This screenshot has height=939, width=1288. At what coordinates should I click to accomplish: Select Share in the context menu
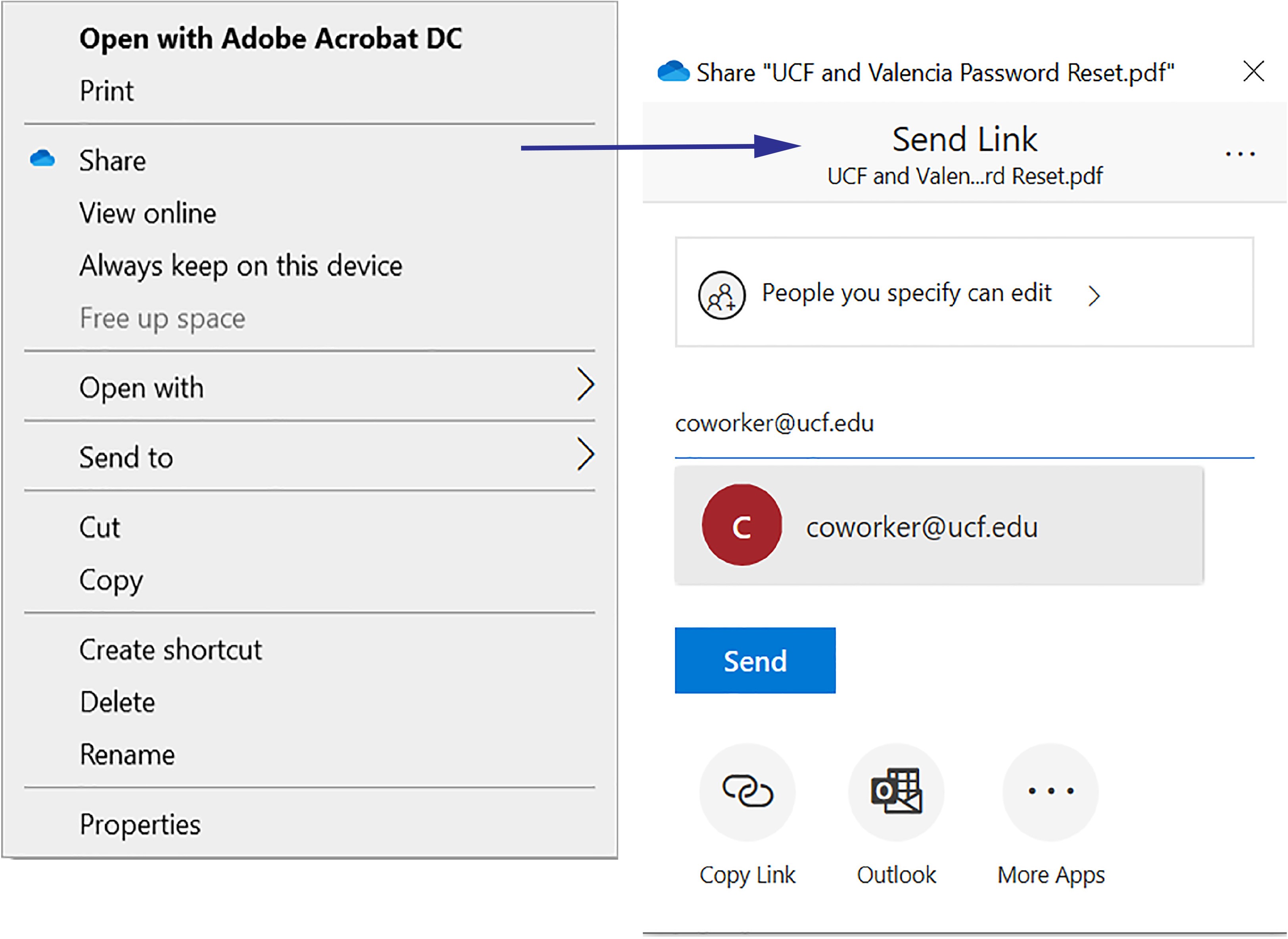[113, 161]
